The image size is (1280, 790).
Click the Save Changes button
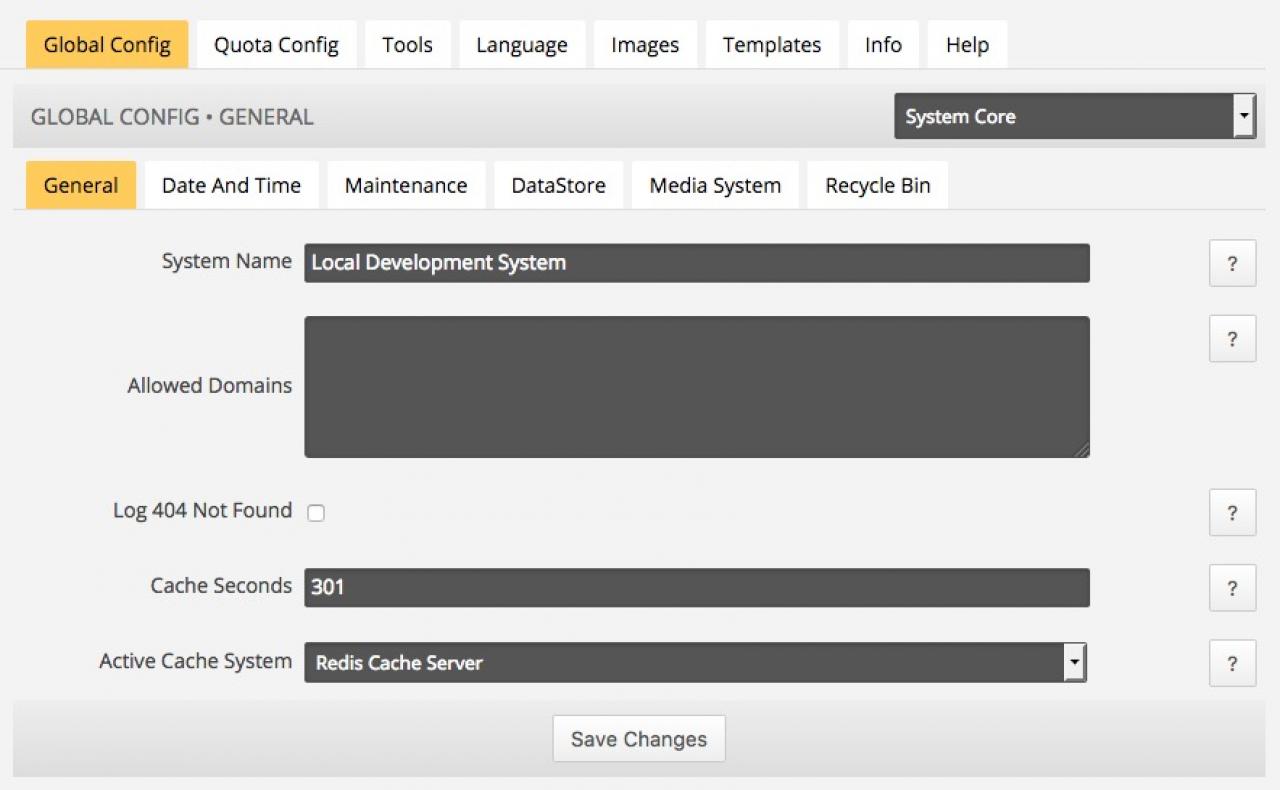pos(638,739)
